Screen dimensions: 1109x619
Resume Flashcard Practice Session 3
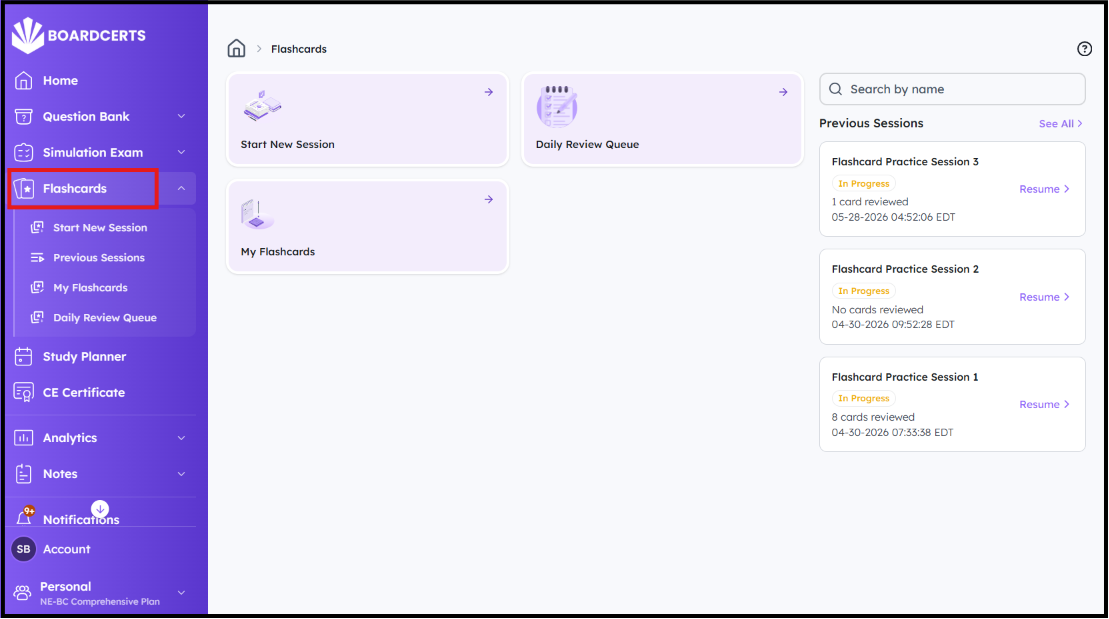coord(1045,189)
